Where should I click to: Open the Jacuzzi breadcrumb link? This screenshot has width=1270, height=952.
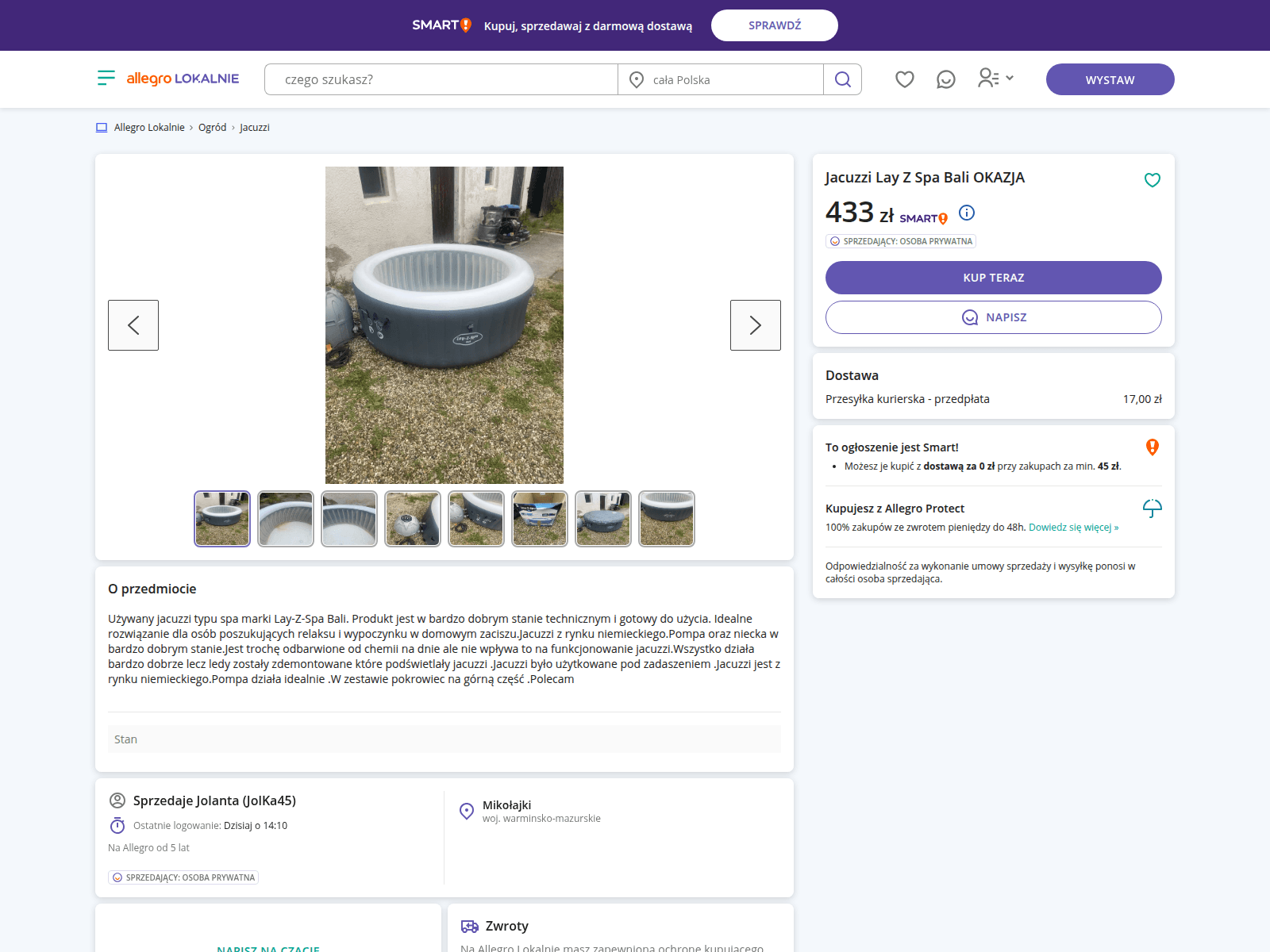255,128
